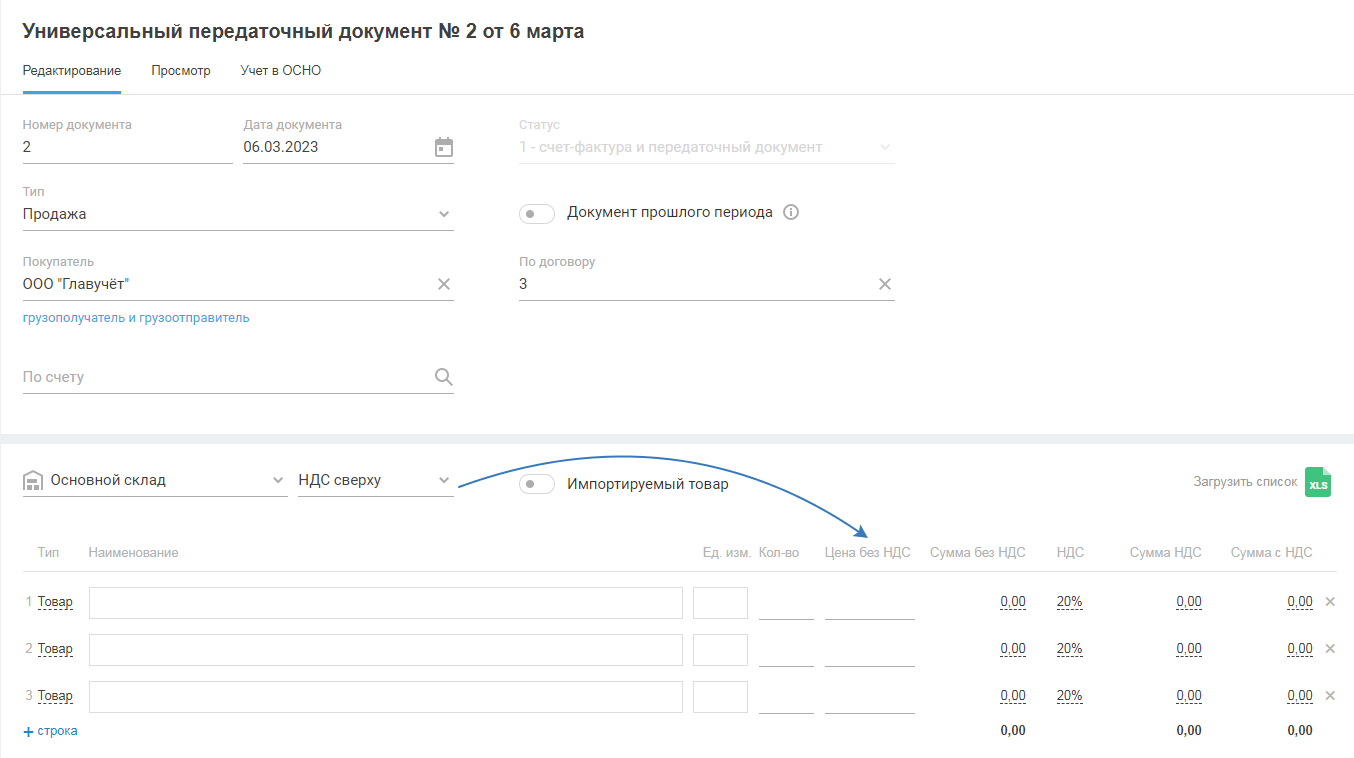
Task: Open the НДС сверху dropdown
Action: click(444, 481)
